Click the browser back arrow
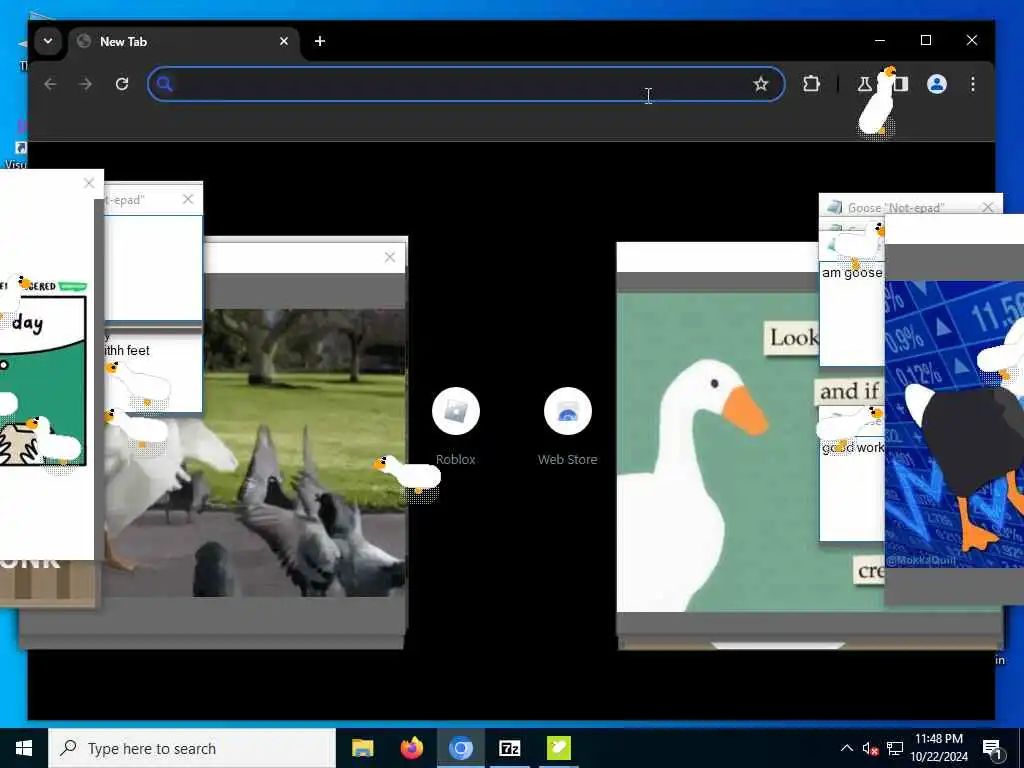 click(x=50, y=84)
